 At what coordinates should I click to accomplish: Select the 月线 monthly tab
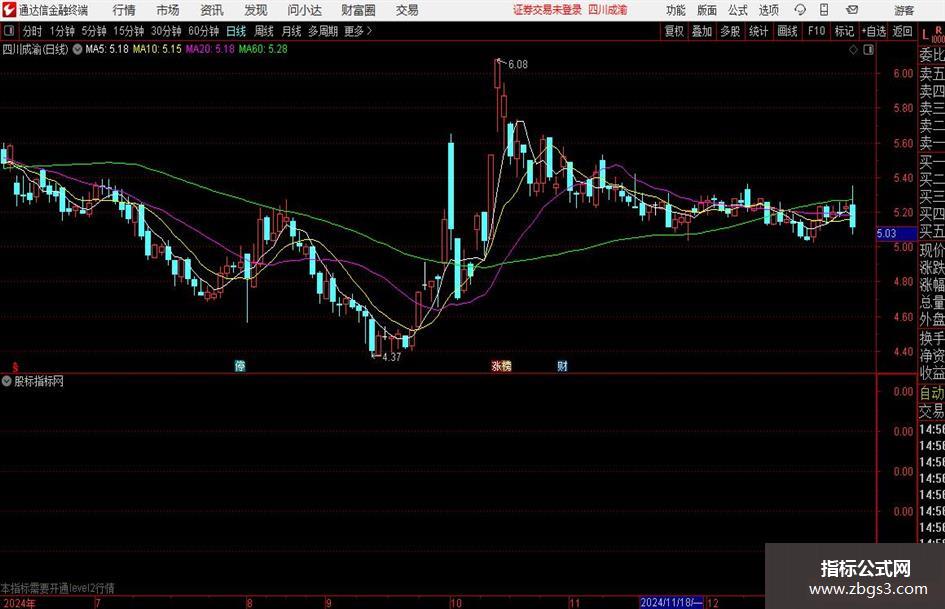click(292, 31)
